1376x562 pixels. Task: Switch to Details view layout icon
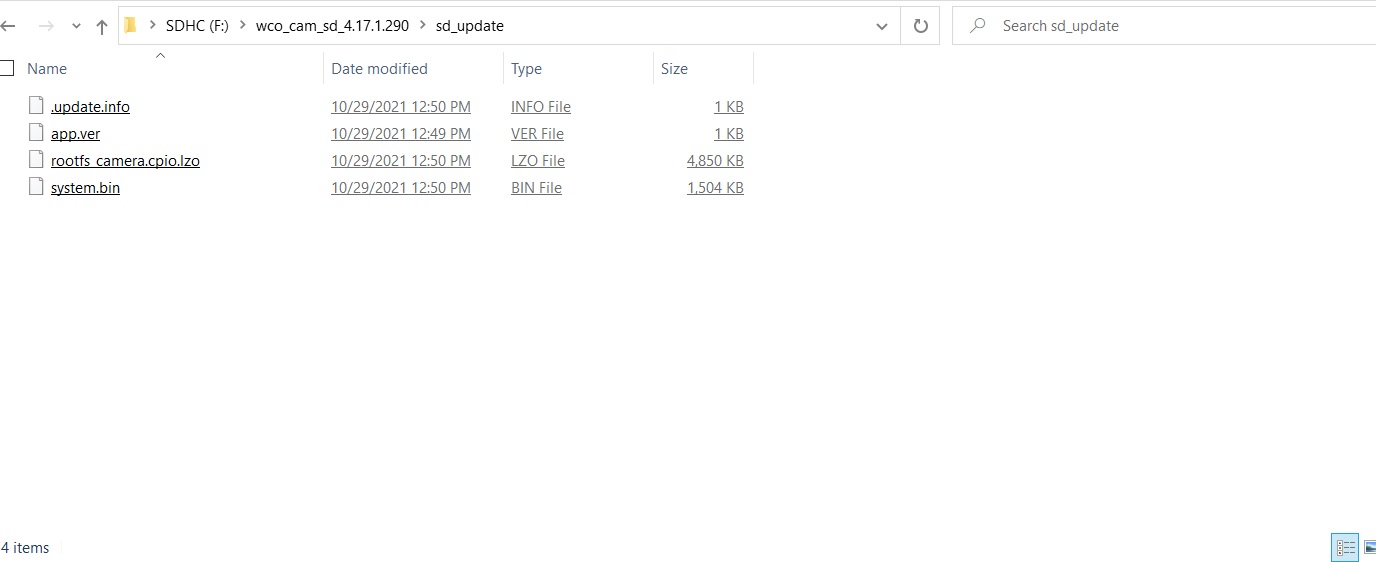[x=1345, y=547]
